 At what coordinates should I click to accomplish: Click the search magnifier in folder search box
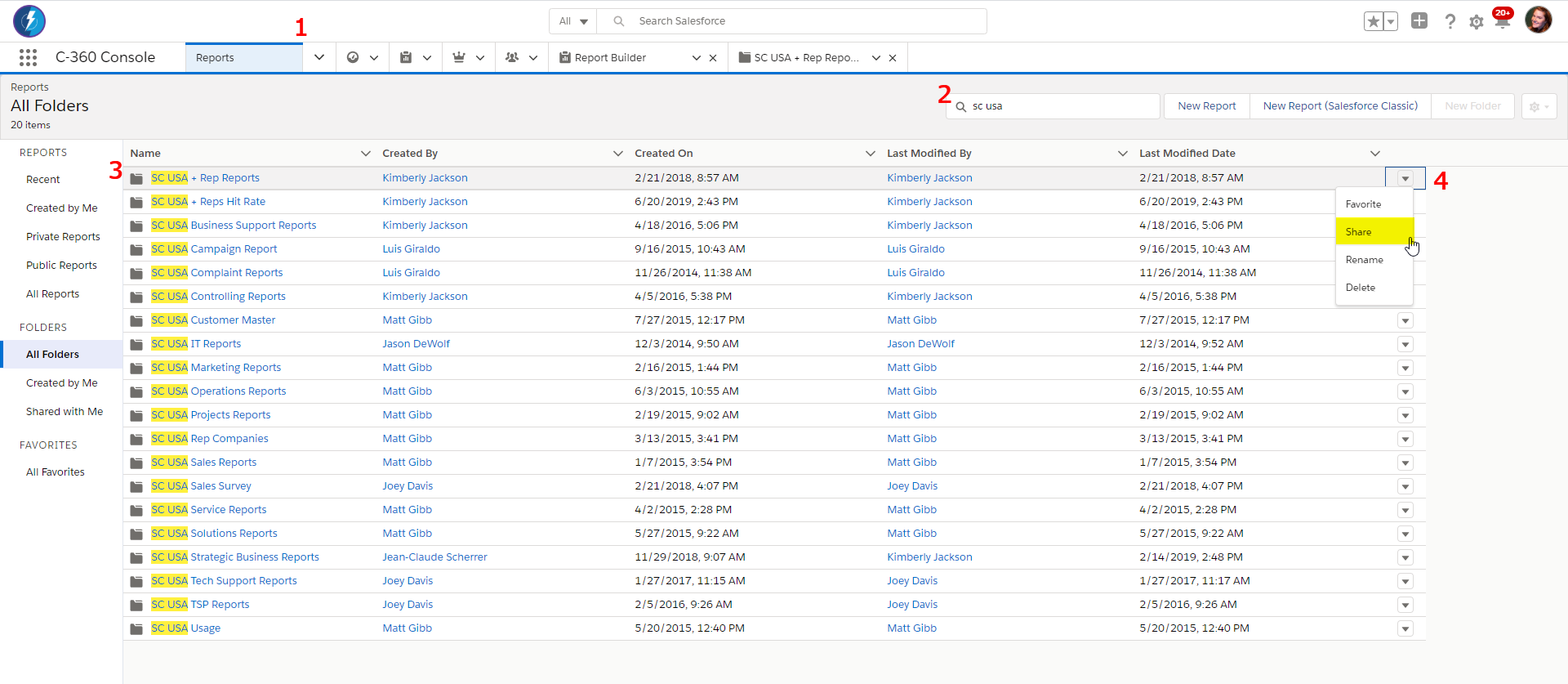click(961, 106)
